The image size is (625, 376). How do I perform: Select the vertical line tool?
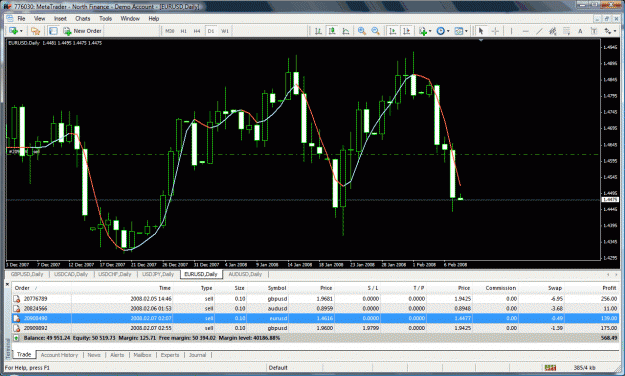511,31
